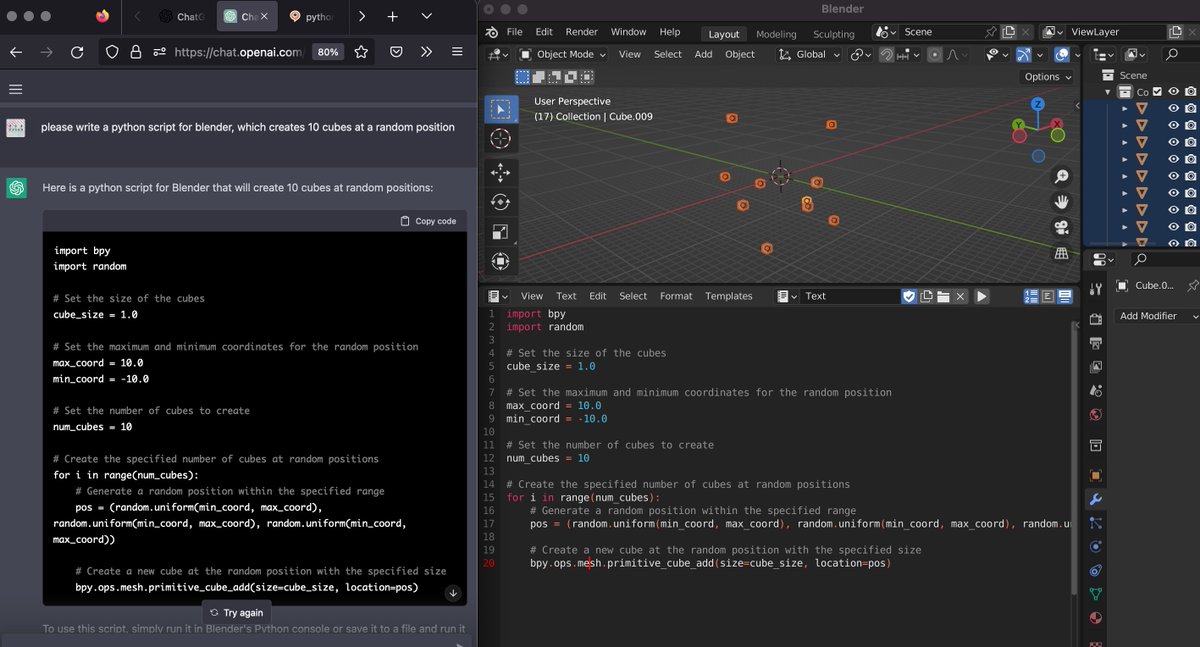Image resolution: width=1200 pixels, height=647 pixels.
Task: Switch to the Modeling workspace tab
Action: point(776,34)
